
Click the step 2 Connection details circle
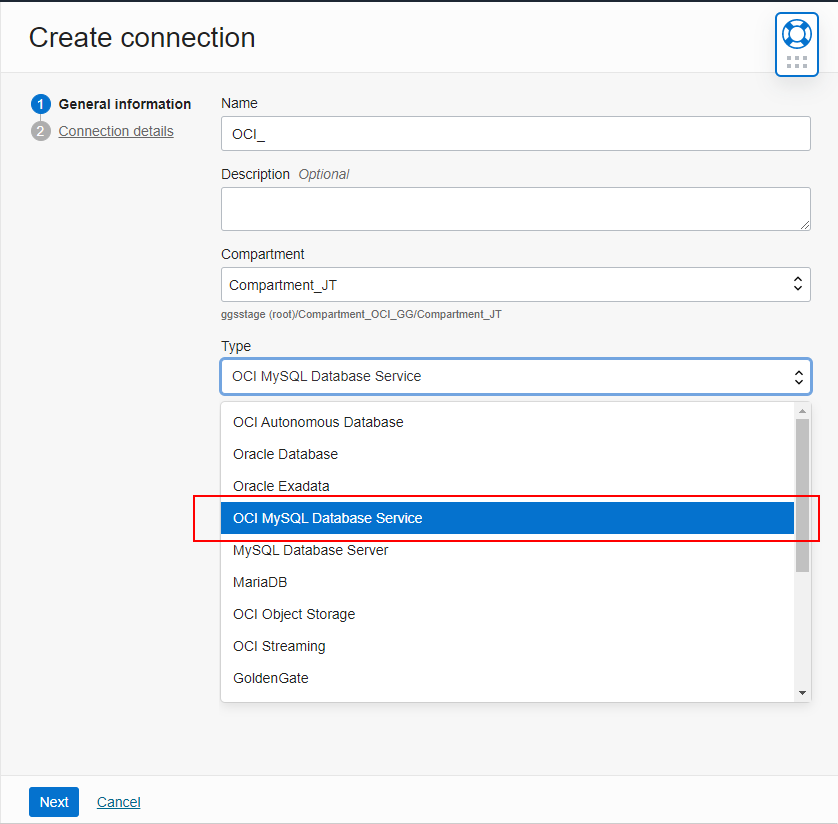point(40,130)
